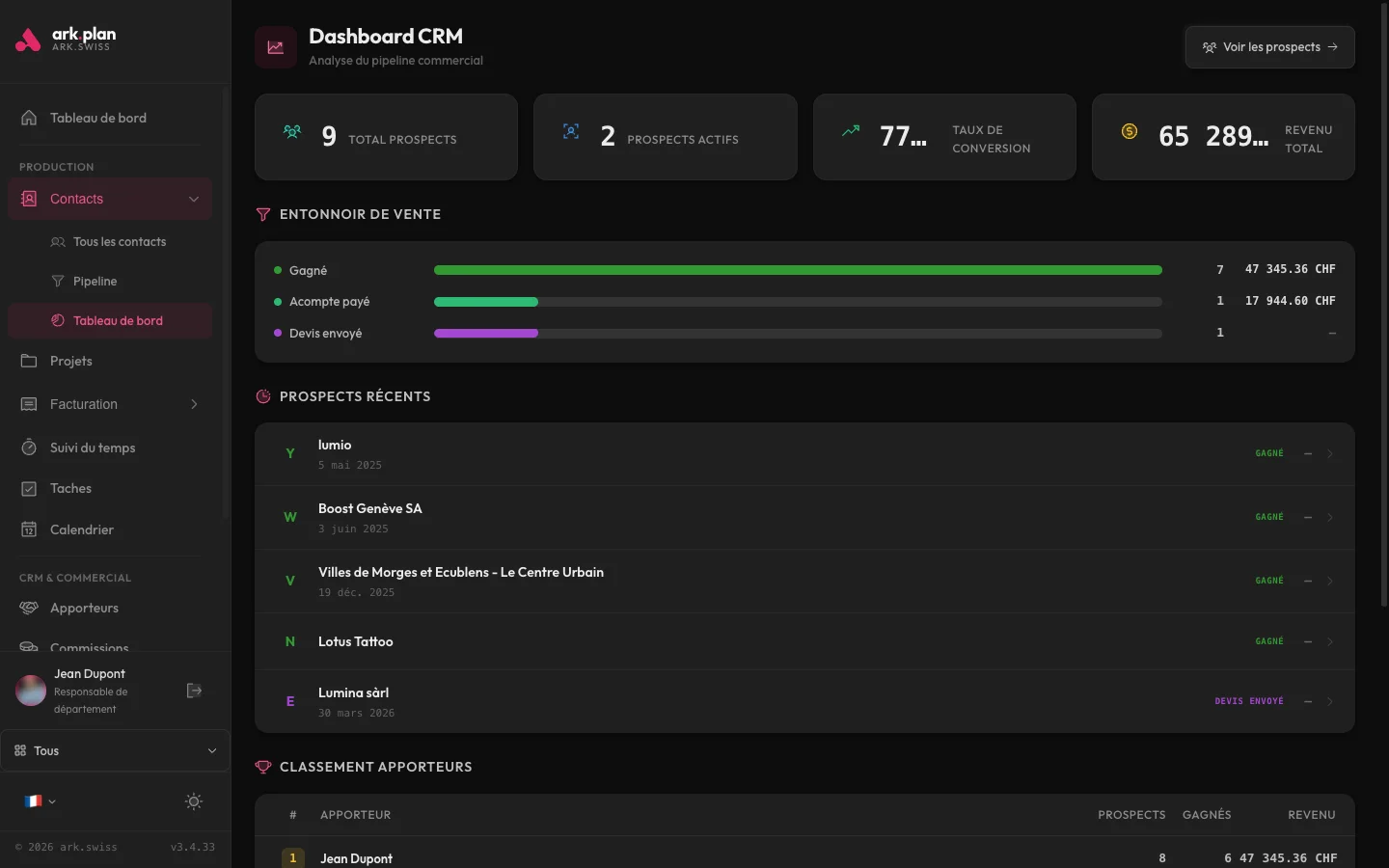Open the Calendrier icon
The height and width of the screenshot is (868, 1389).
[x=30, y=529]
